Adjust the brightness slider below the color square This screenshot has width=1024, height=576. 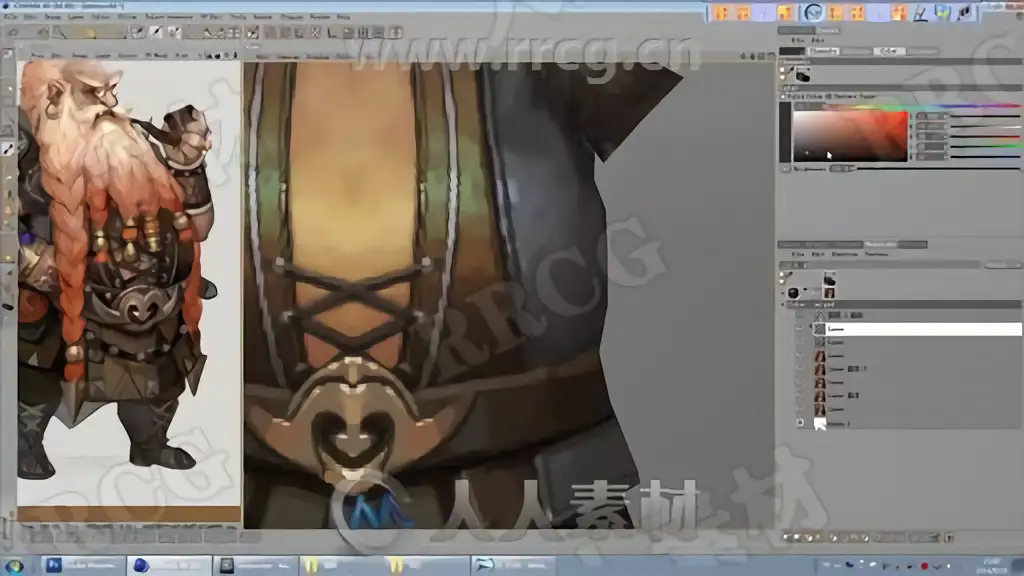[x=938, y=168]
